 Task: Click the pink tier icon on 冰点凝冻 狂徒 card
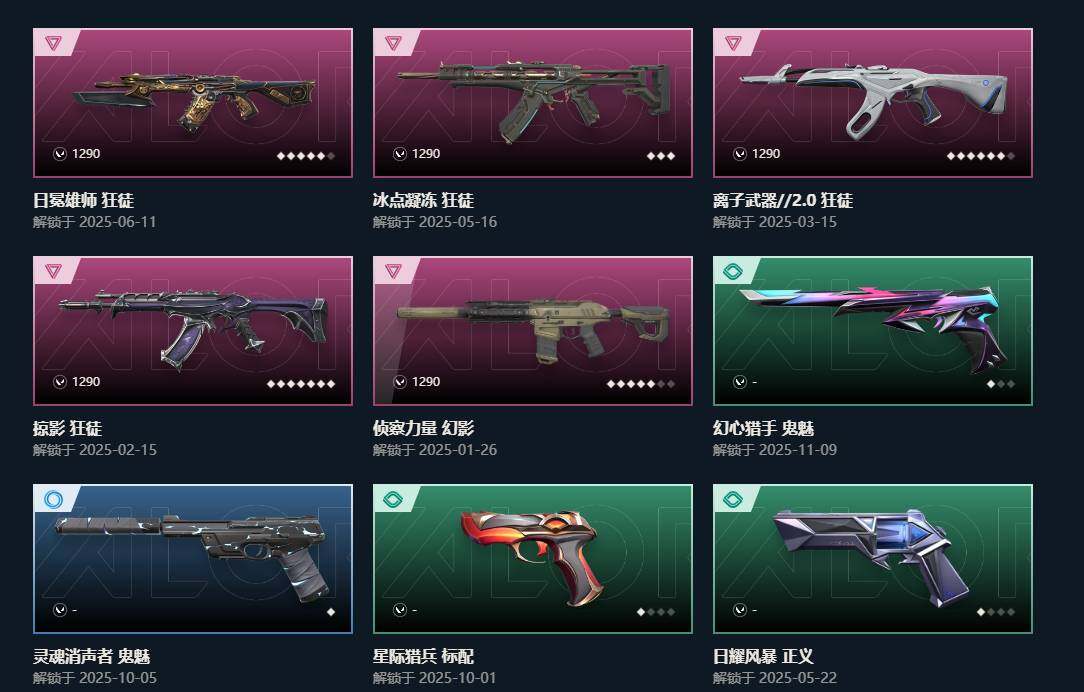click(393, 43)
